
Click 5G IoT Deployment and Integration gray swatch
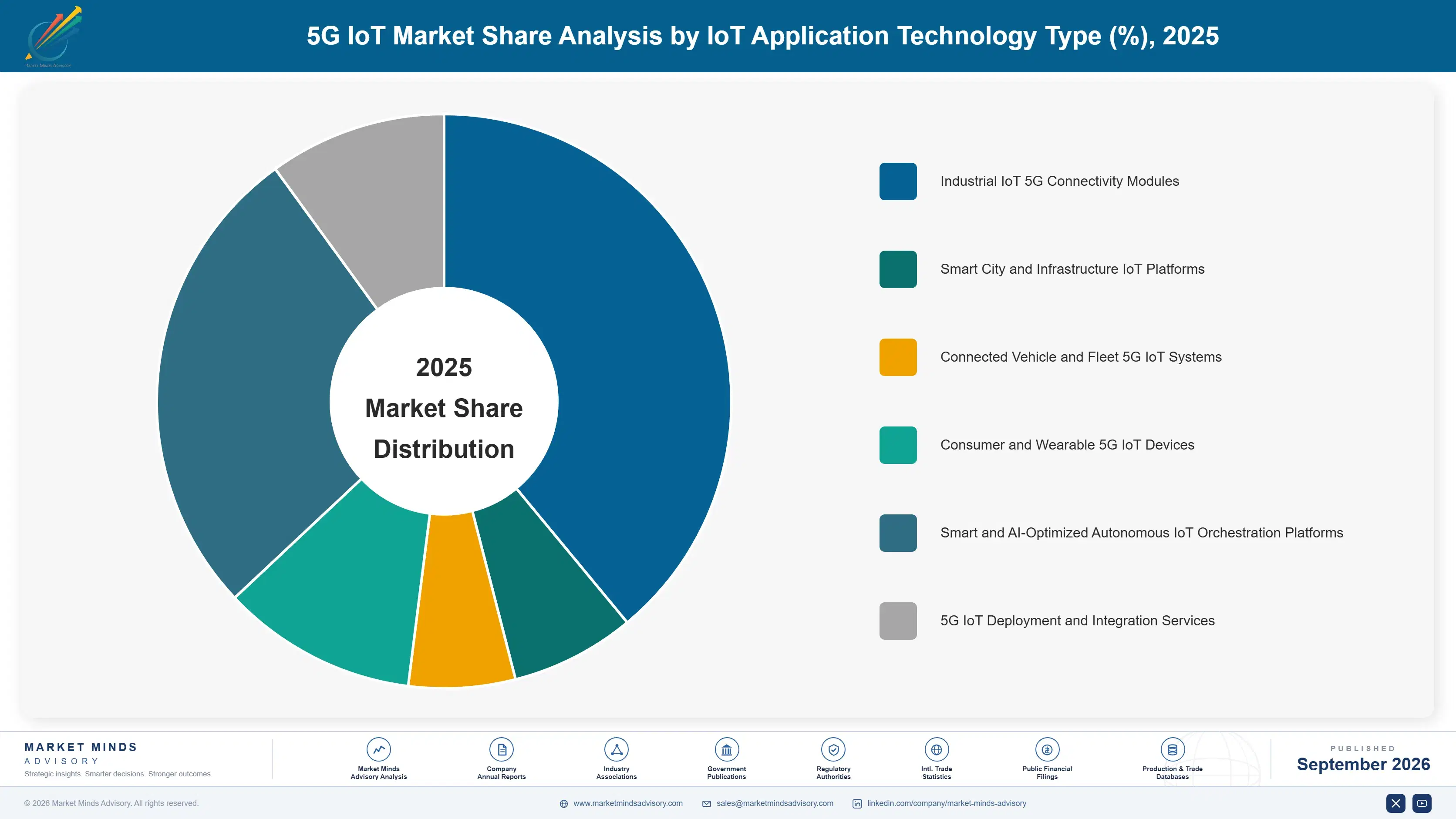897,621
